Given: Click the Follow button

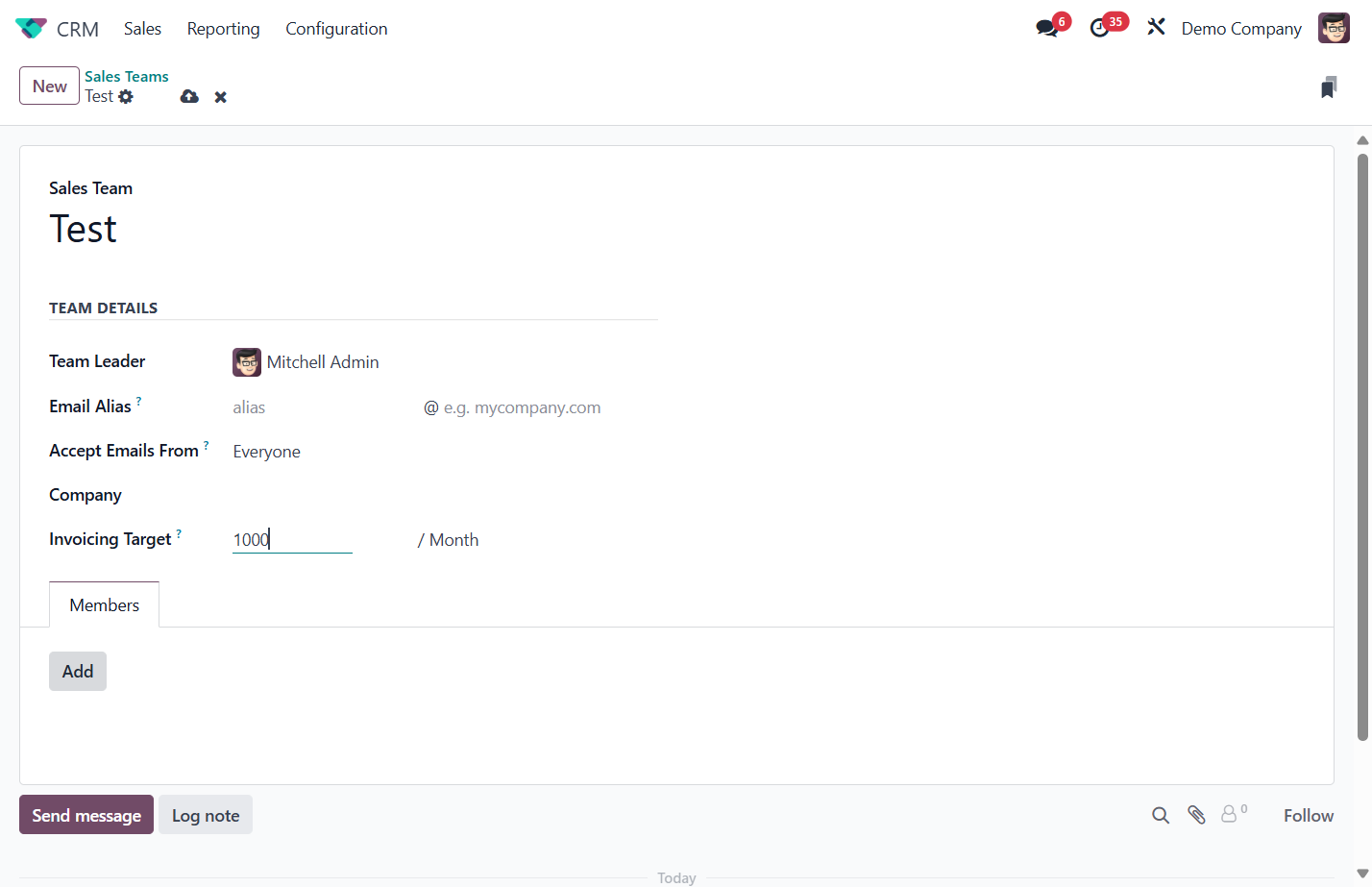Looking at the screenshot, I should [x=1309, y=815].
